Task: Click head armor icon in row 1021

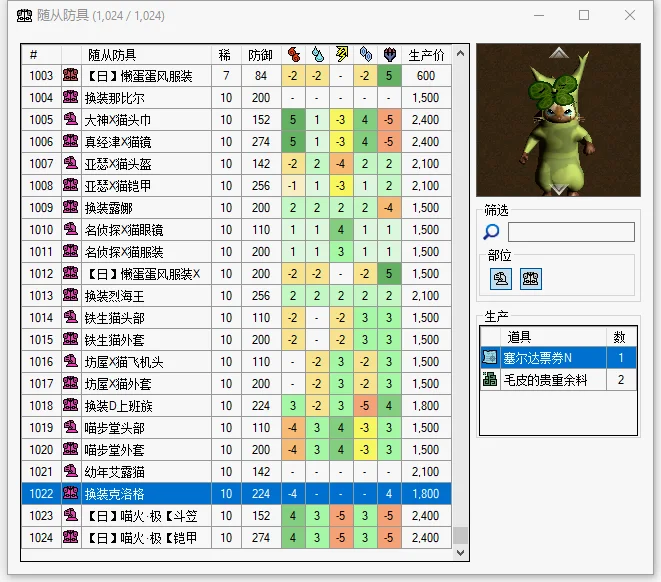Action: [71, 472]
